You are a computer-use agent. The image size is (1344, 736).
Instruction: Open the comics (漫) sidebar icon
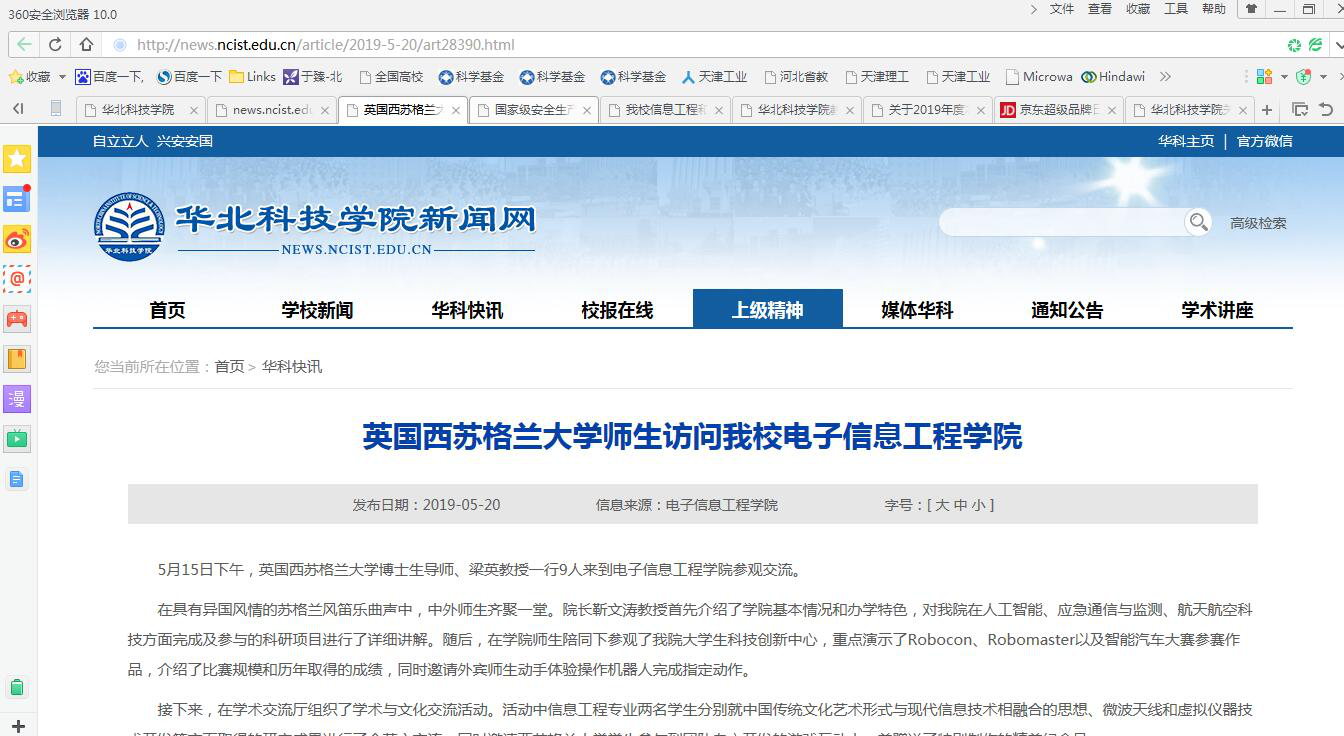coord(17,399)
